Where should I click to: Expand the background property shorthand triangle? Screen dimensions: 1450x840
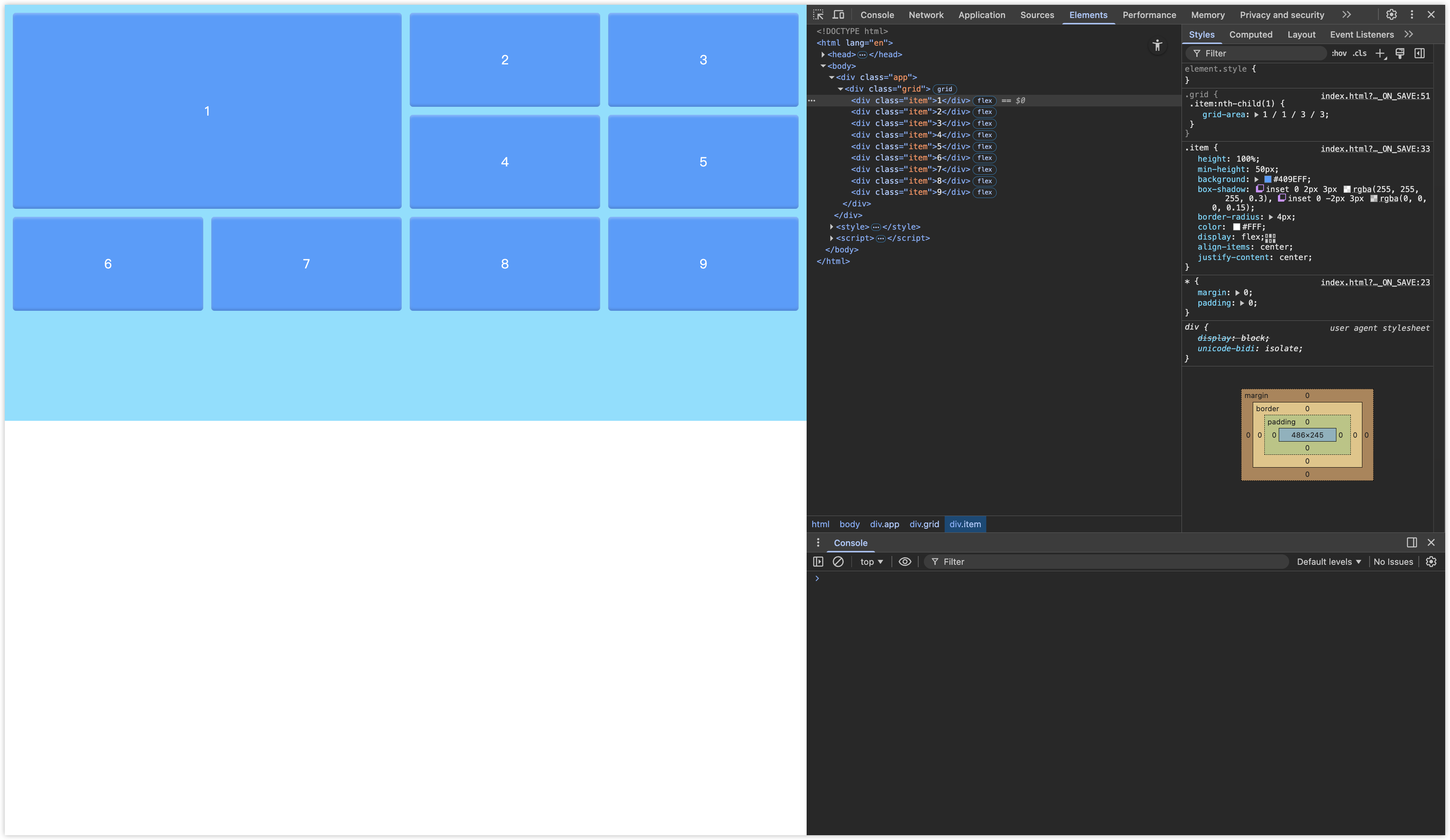(x=1257, y=180)
